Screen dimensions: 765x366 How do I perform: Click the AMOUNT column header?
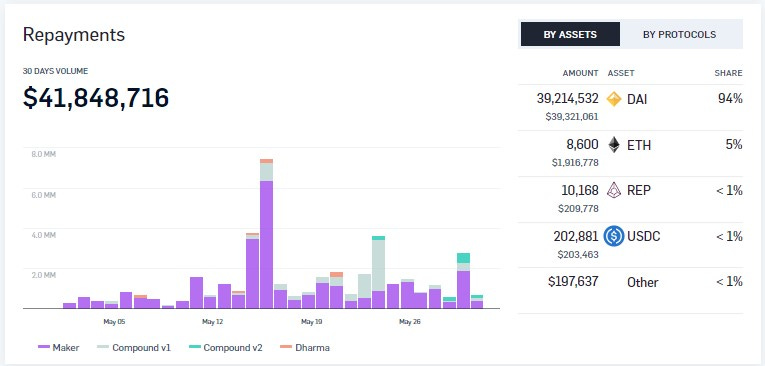click(580, 73)
